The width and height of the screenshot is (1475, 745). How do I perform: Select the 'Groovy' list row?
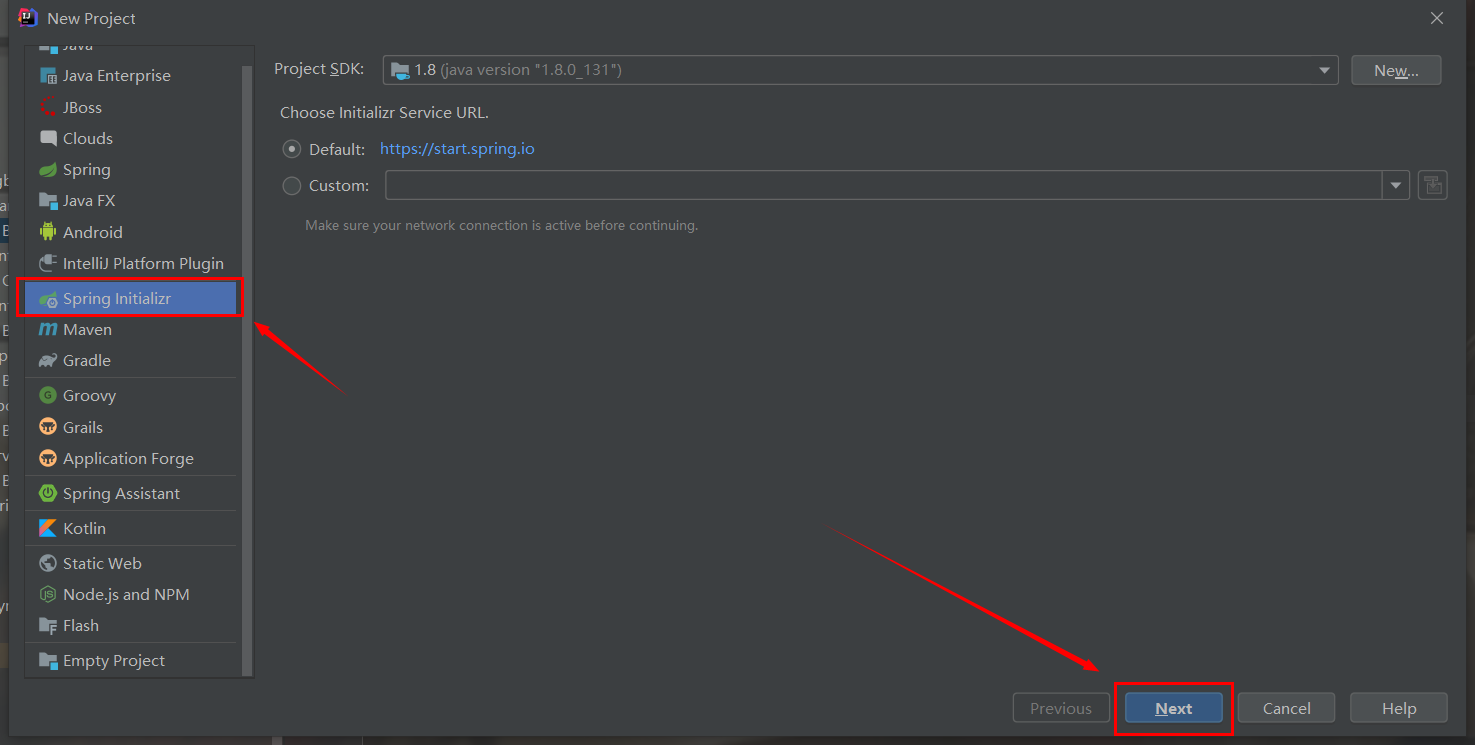click(x=133, y=395)
